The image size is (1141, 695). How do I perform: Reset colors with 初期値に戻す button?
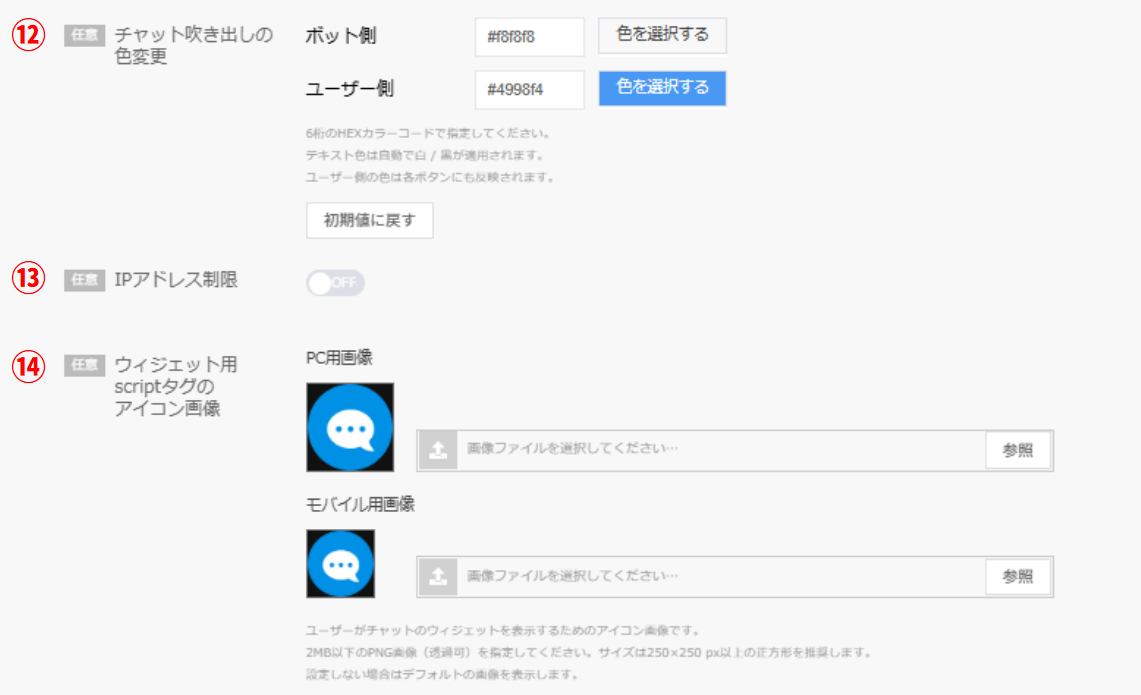[x=369, y=221]
